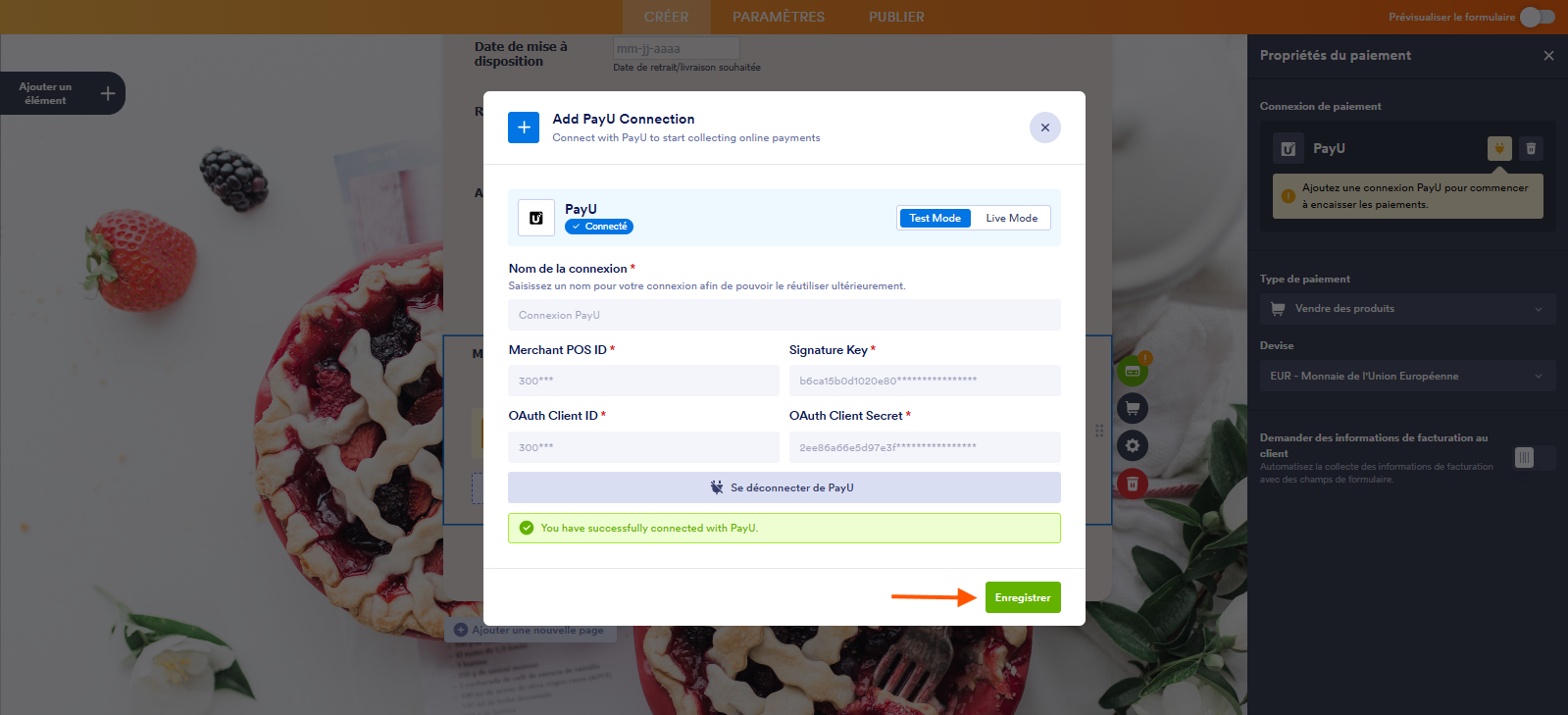Image resolution: width=1568 pixels, height=715 pixels.
Task: Close the Add PayU Connection dialog
Action: [x=1045, y=128]
